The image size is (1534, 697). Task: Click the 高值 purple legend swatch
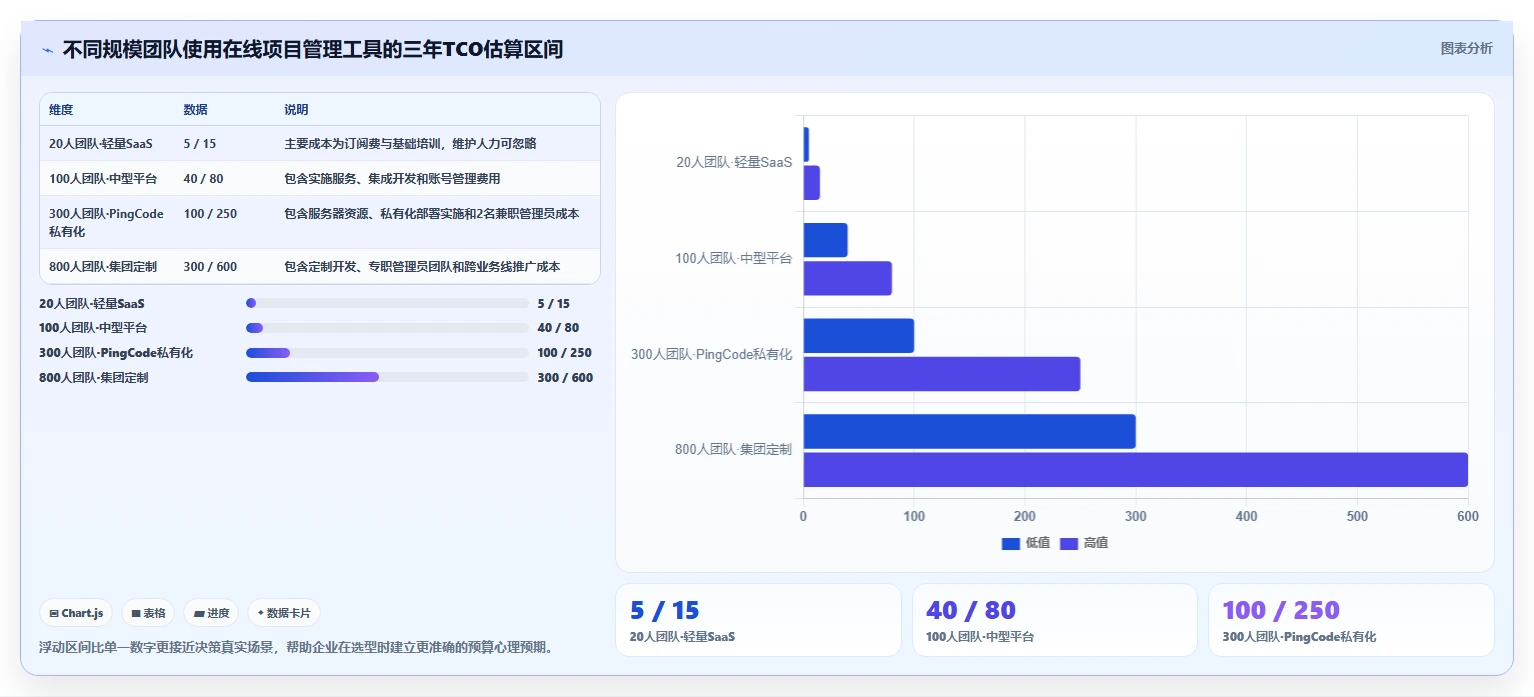tap(1068, 543)
